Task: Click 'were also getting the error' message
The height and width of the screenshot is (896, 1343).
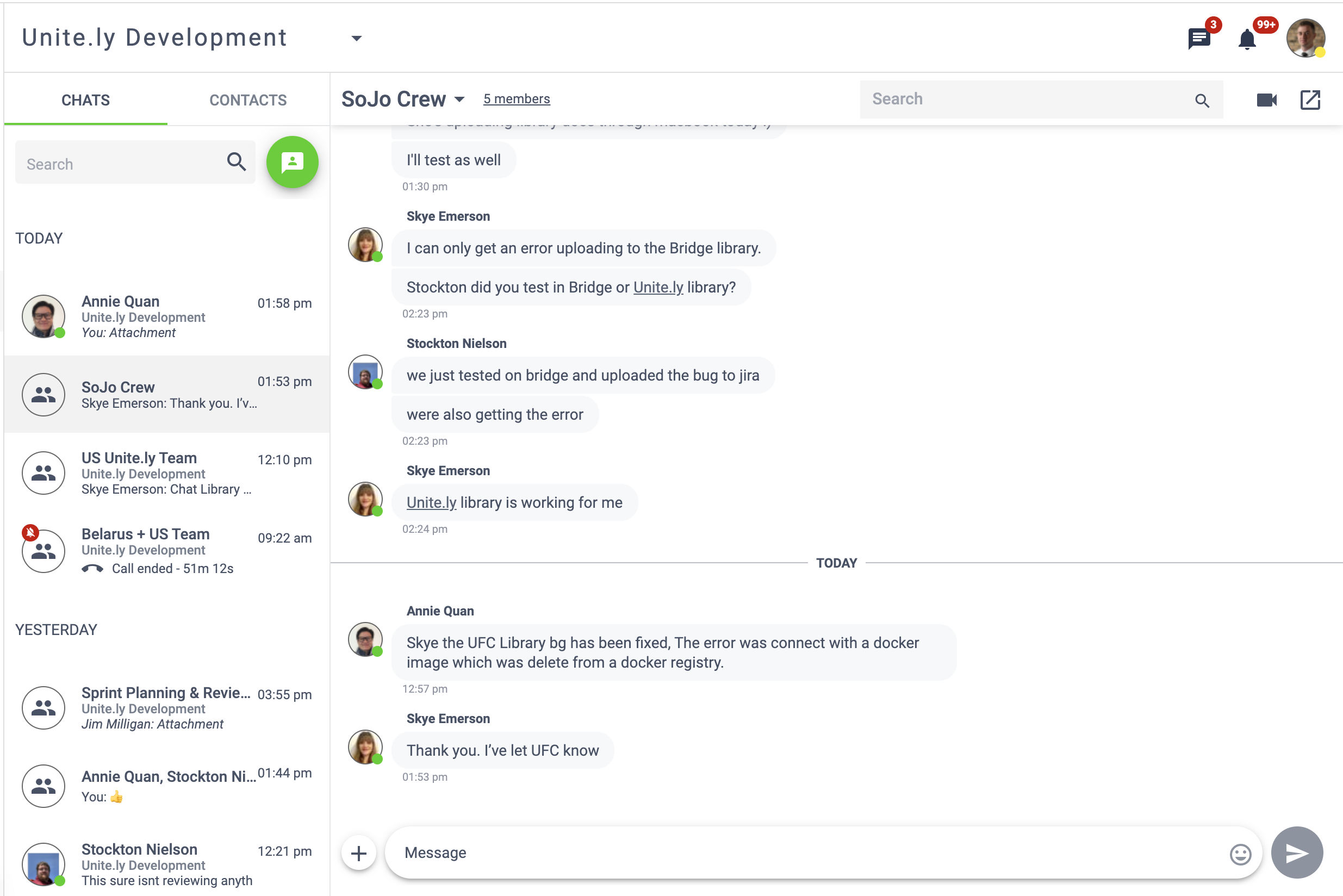Action: coord(495,414)
